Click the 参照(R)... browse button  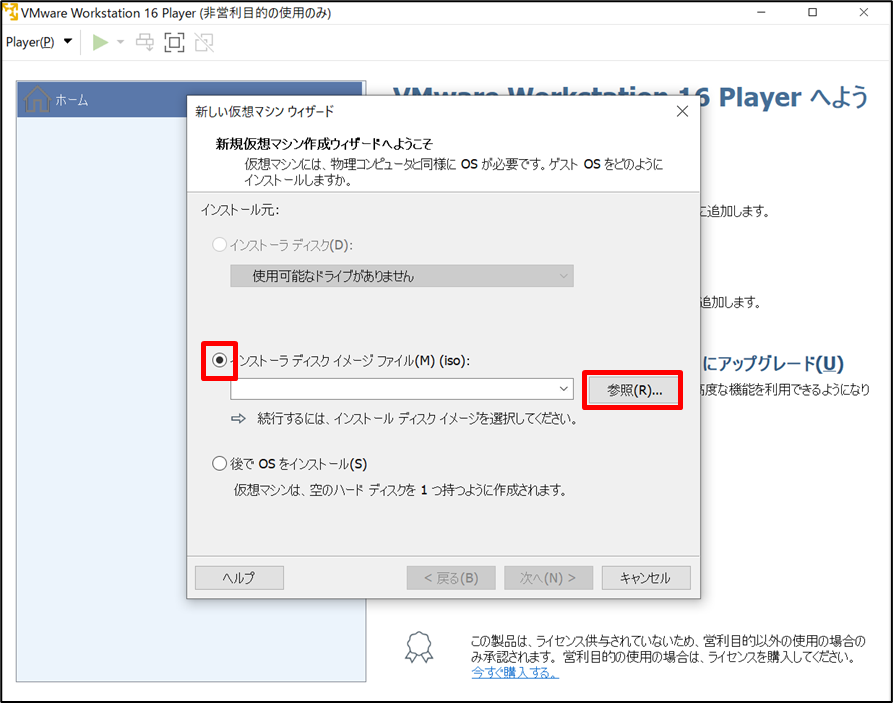point(634,390)
